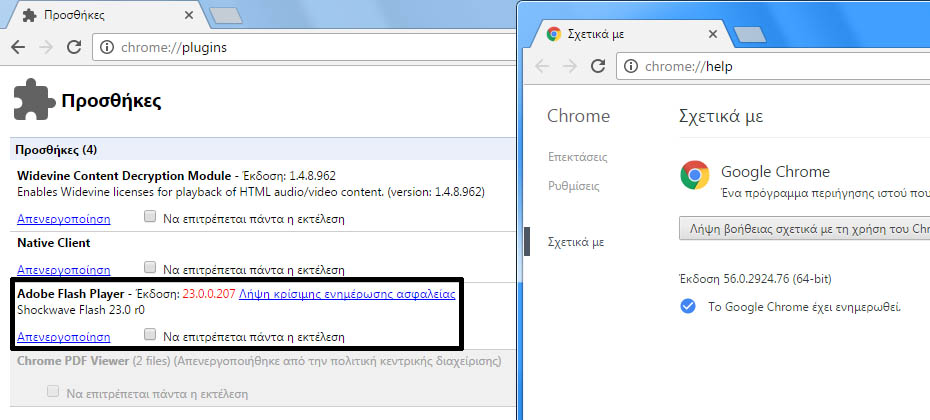The height and width of the screenshot is (420, 930).
Task: Click Shockwave Flash 23.0 r0 text
Action: [x=81, y=310]
